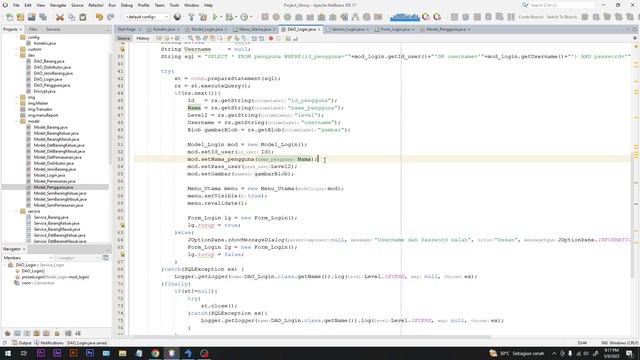
Task: Click the New File toolbar icon
Action: pos(9,17)
